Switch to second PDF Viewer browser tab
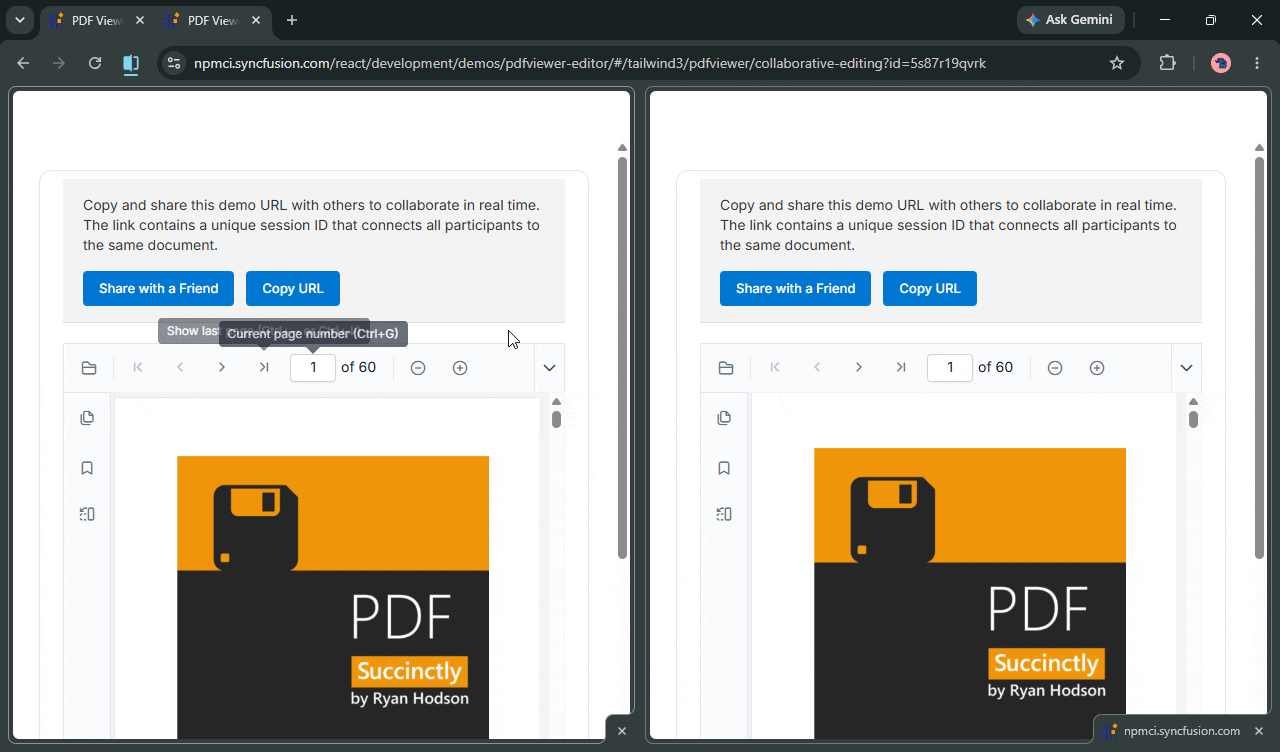Image resolution: width=1280 pixels, height=752 pixels. point(212,20)
